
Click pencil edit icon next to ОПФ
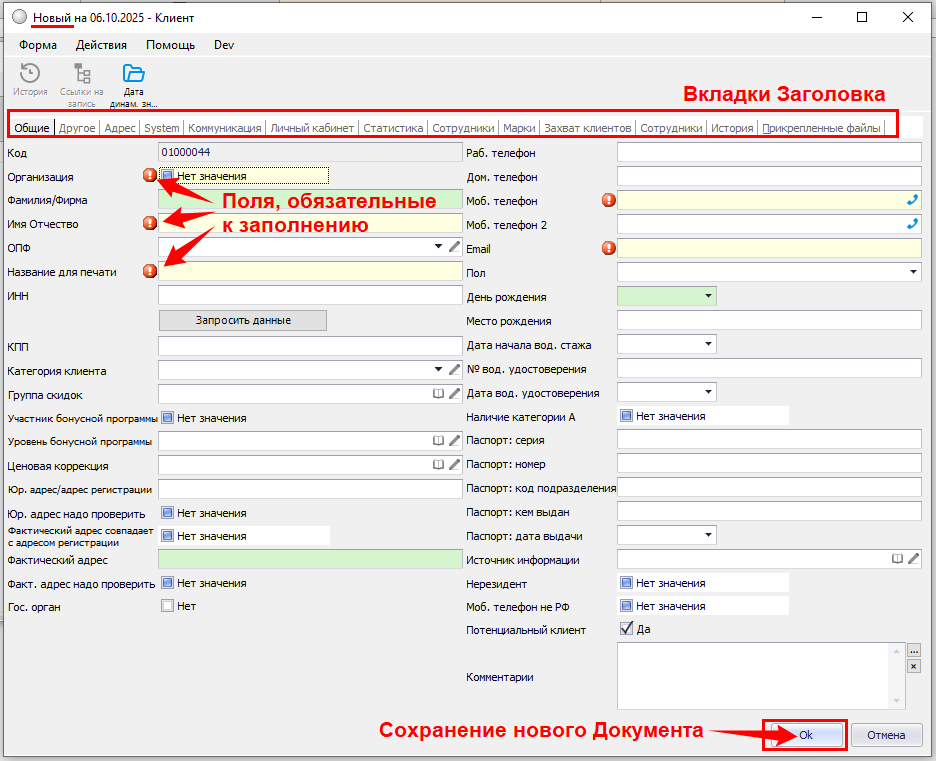tap(454, 246)
